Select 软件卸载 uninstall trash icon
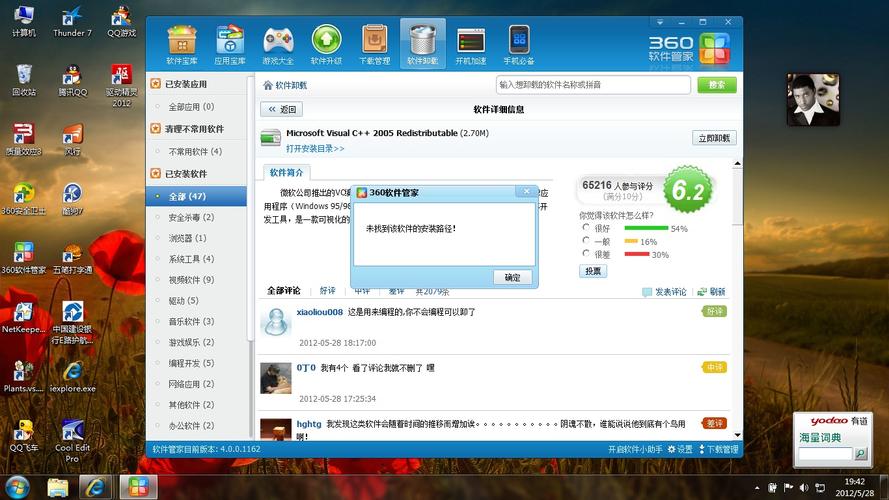 422,44
